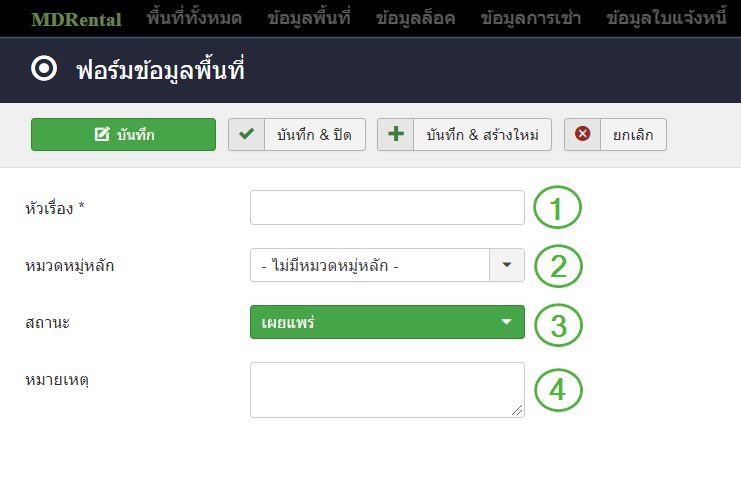
Task: Go to ข้อมูลล็อค in the navigation bar
Action: click(x=415, y=18)
